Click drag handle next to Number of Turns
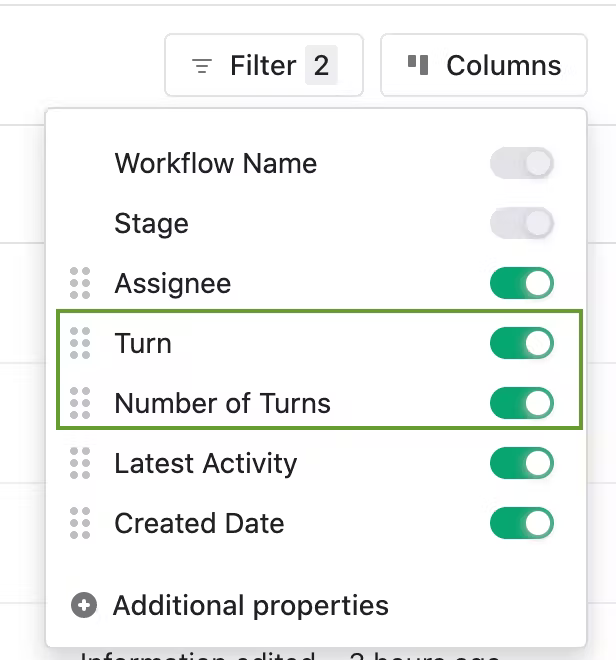Screen dimensions: 616x660 81,403
